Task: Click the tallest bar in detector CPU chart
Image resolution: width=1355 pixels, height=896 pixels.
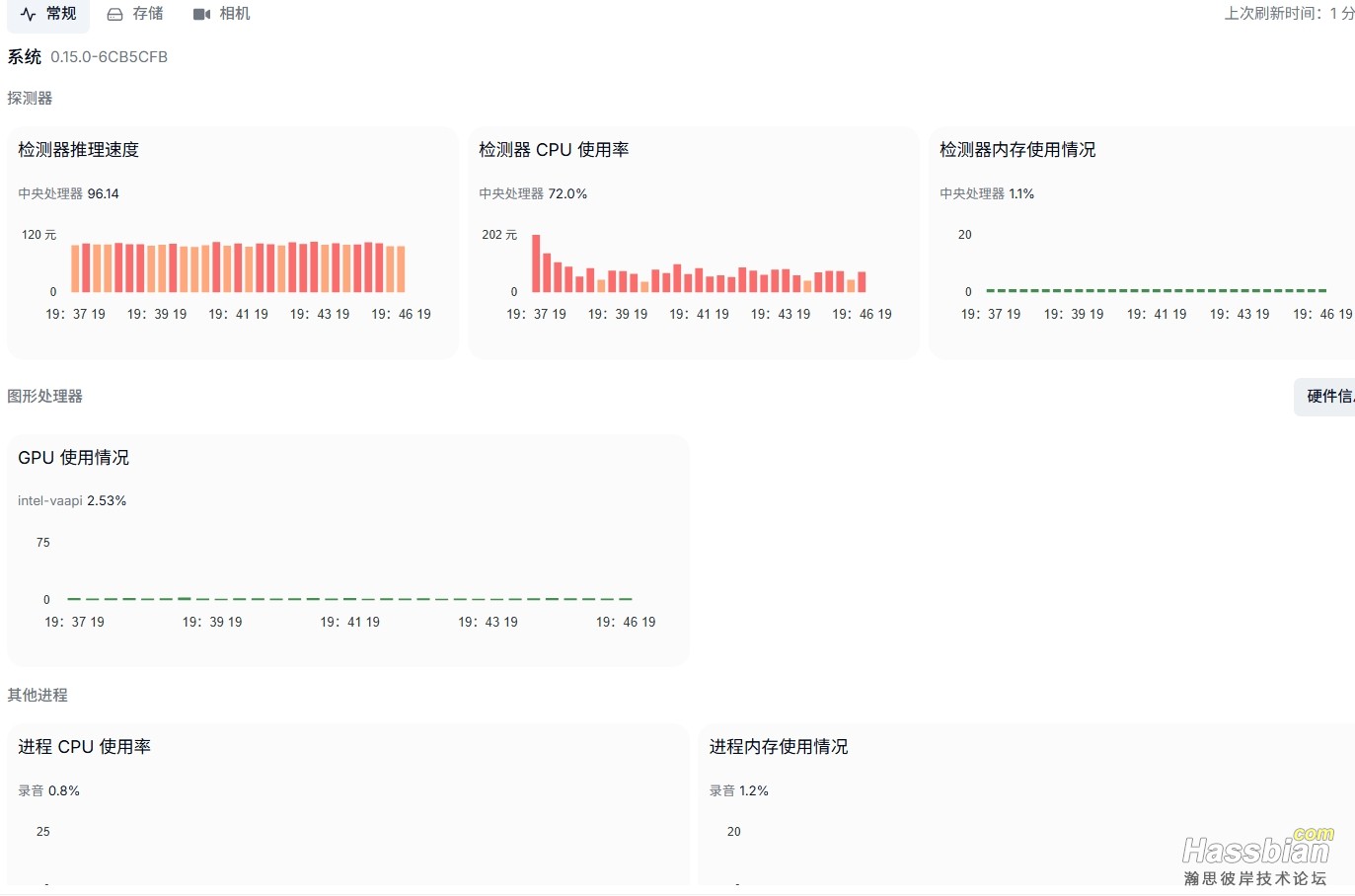Action: tap(536, 262)
